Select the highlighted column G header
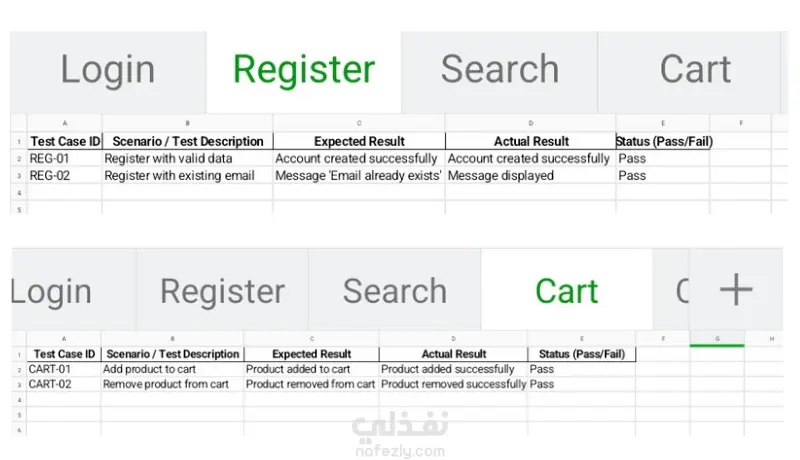The image size is (800, 460). click(717, 339)
